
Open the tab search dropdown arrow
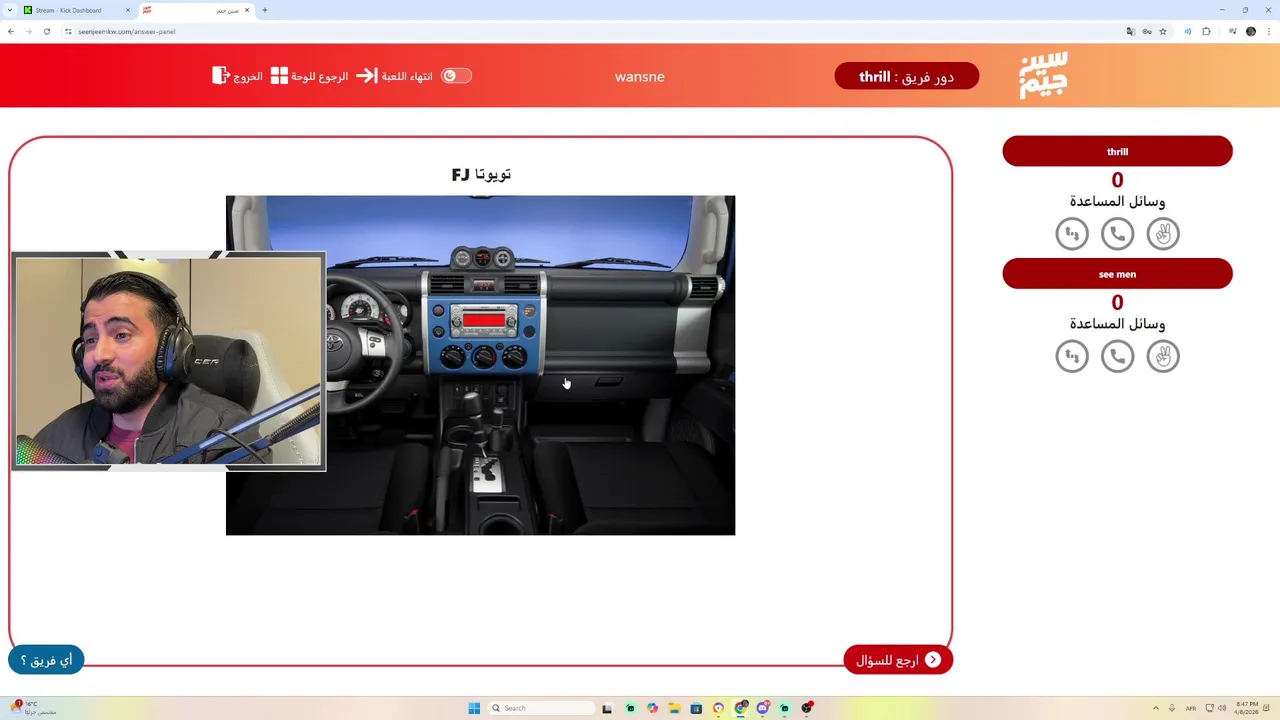click(10, 10)
